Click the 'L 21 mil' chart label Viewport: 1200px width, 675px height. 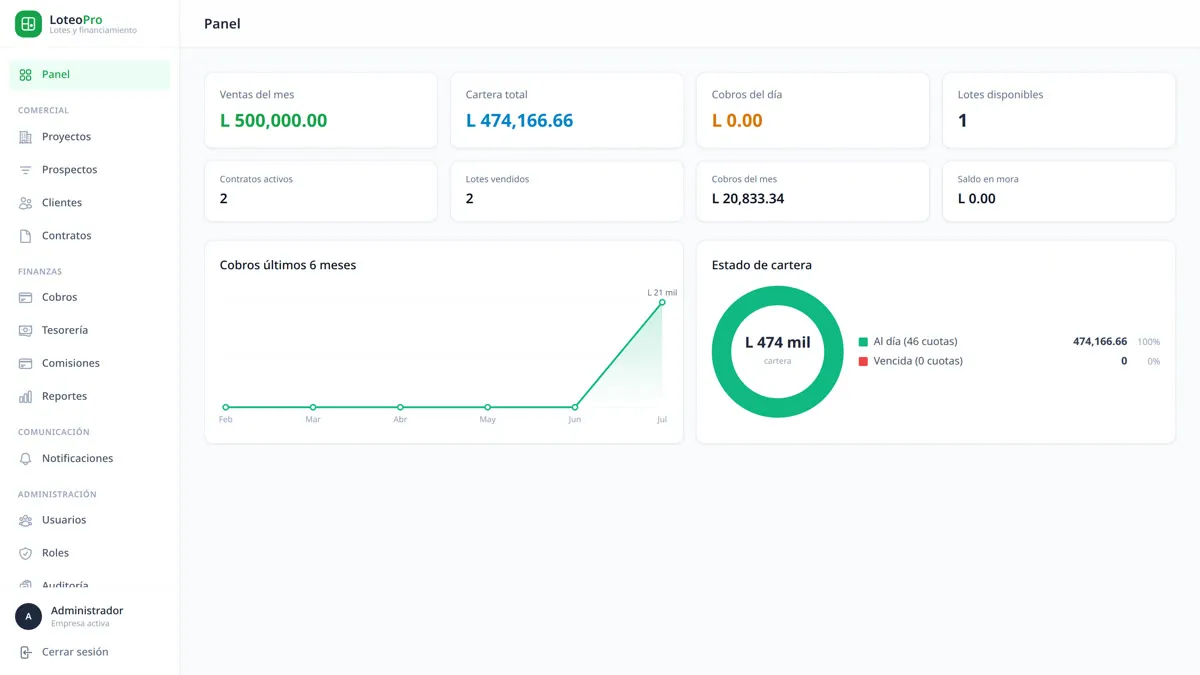pos(662,292)
